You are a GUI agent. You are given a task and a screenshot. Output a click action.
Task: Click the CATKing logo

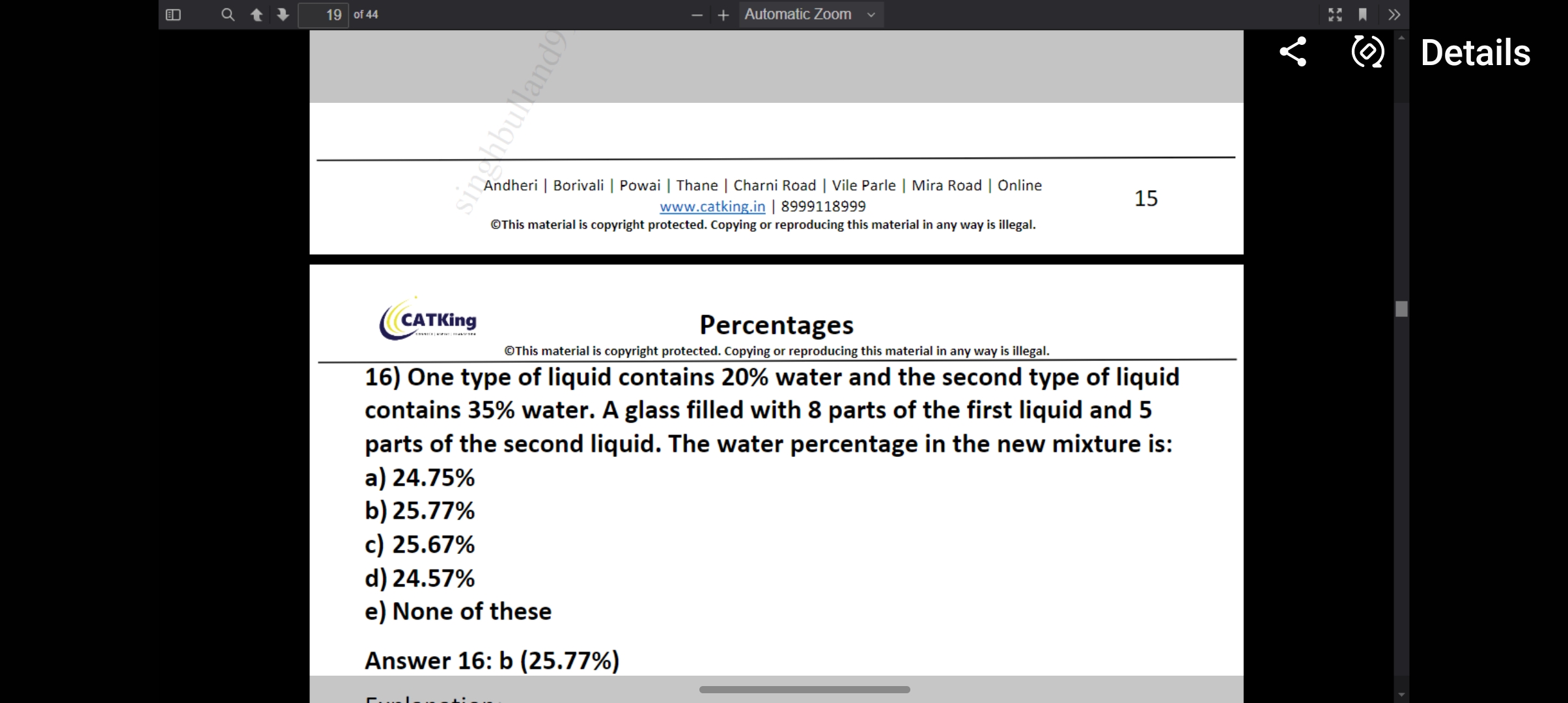click(428, 318)
